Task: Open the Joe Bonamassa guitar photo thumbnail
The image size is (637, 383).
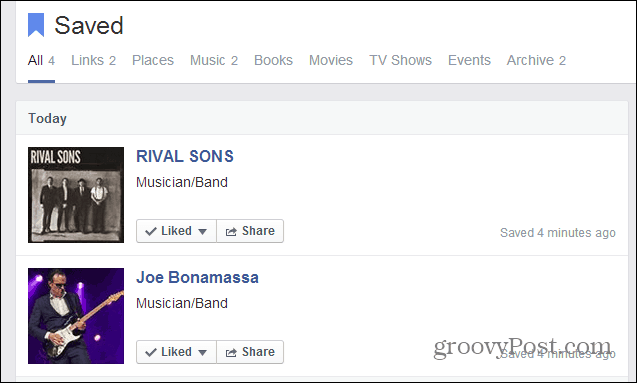Action: (x=76, y=316)
